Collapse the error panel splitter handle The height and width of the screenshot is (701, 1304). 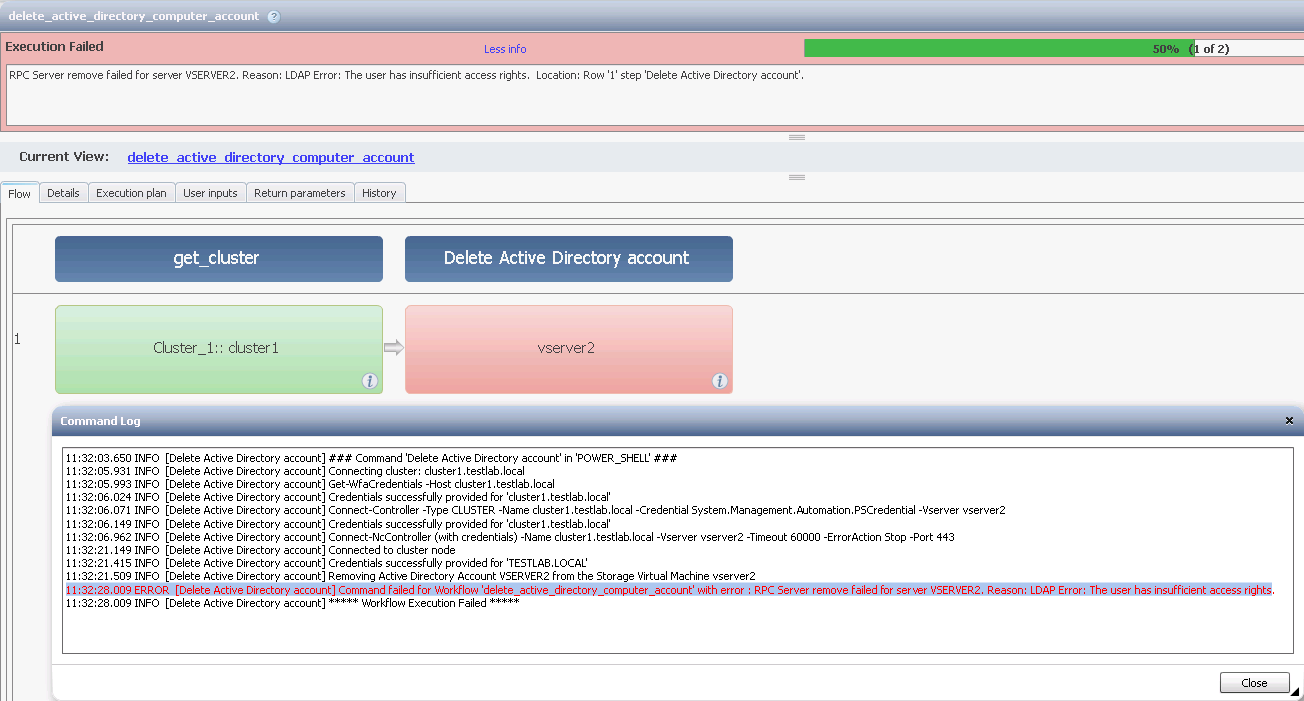[797, 137]
